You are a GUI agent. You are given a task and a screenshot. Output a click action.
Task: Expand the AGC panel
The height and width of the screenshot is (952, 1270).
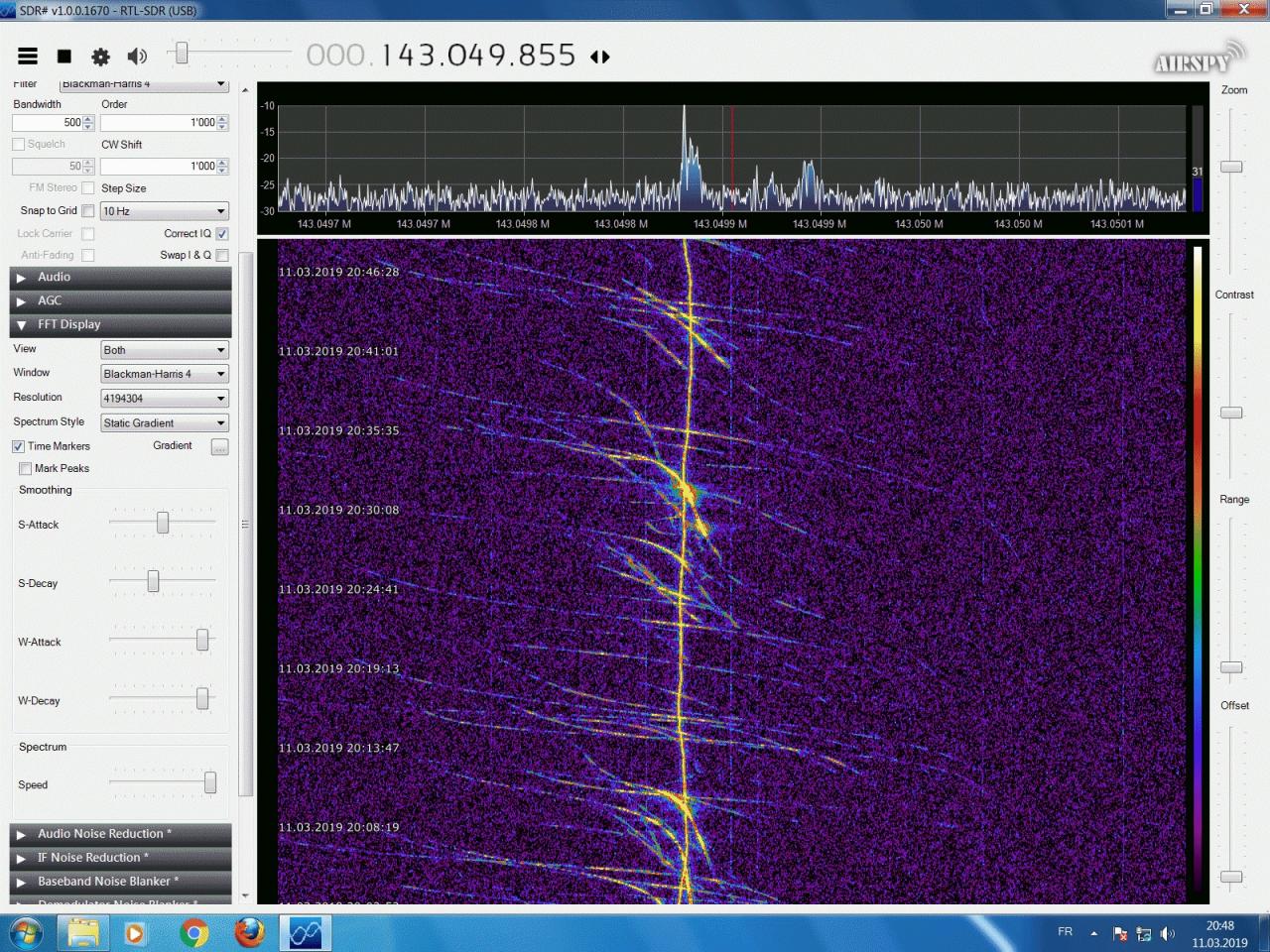pyautogui.click(x=121, y=301)
